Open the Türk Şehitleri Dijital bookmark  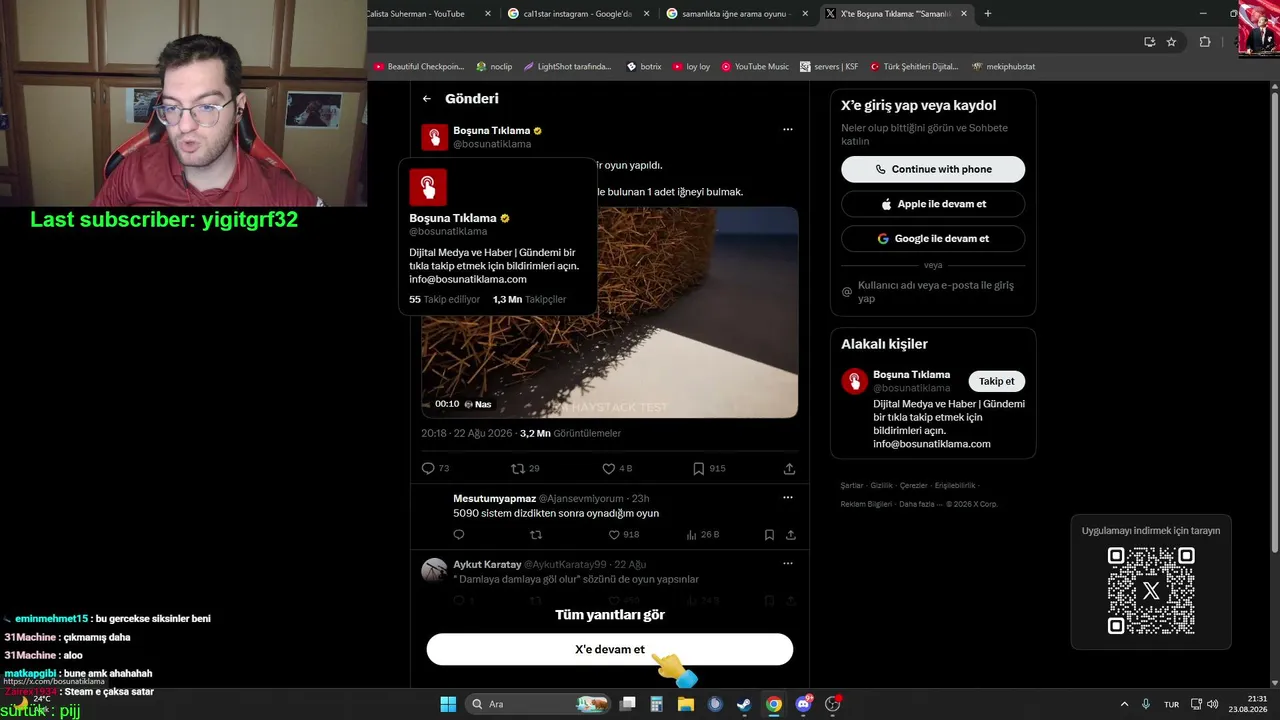(914, 67)
